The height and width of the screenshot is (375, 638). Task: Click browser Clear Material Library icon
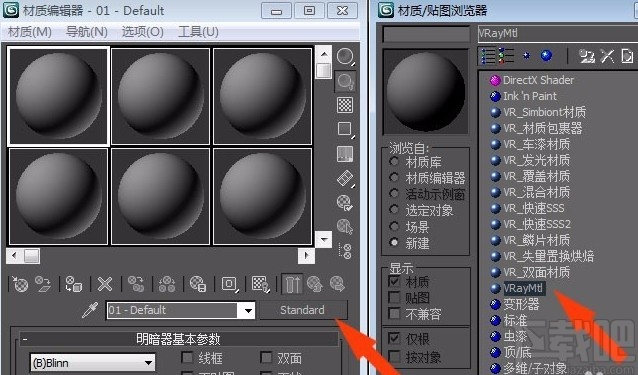pos(627,56)
